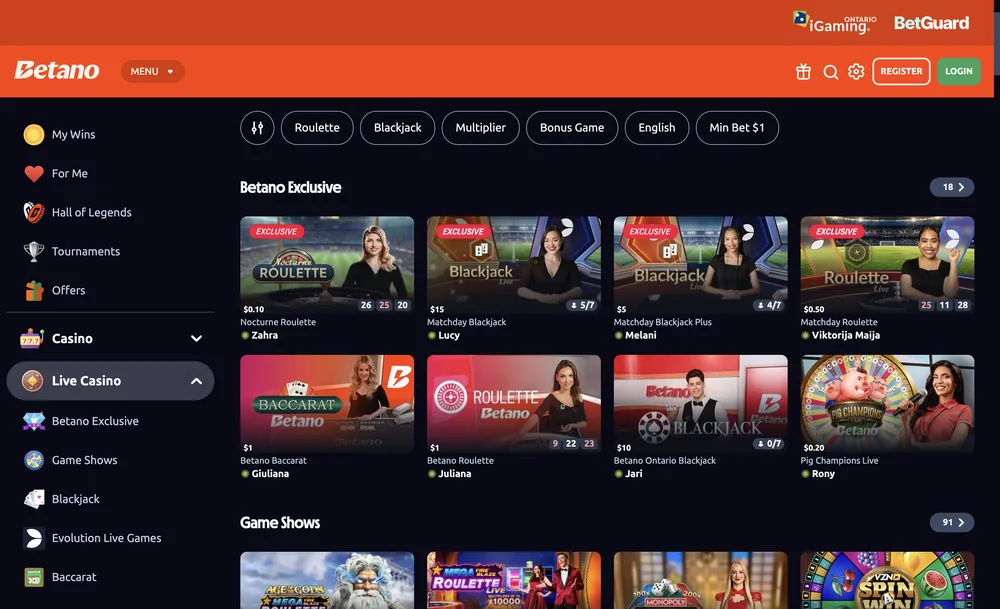1000x609 pixels.
Task: Click the Hall of Legends icon
Action: click(x=34, y=212)
